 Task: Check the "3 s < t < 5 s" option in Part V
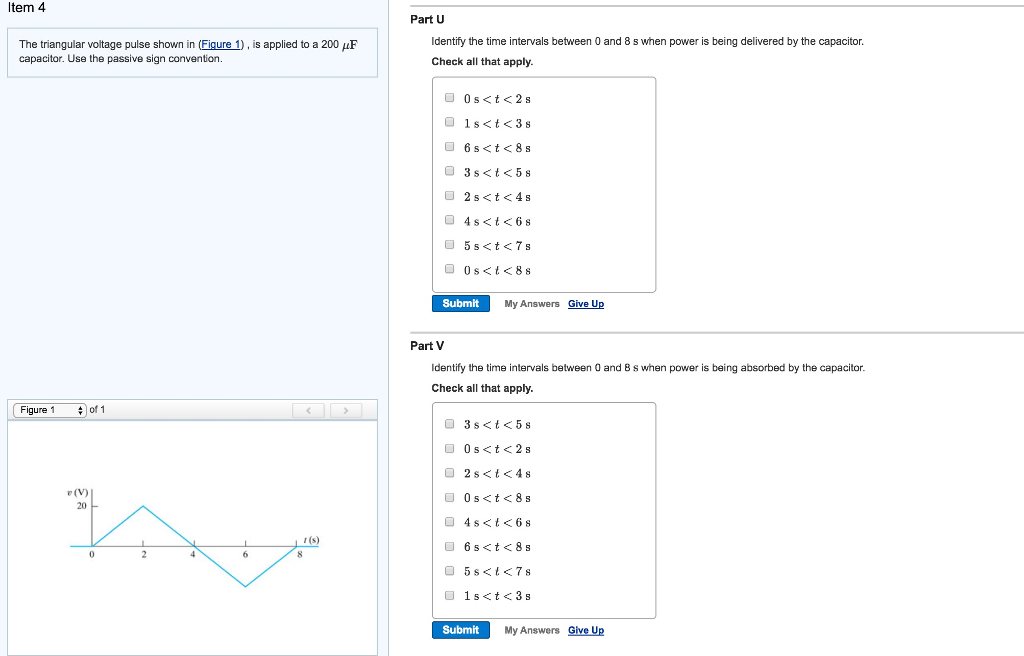(449, 423)
